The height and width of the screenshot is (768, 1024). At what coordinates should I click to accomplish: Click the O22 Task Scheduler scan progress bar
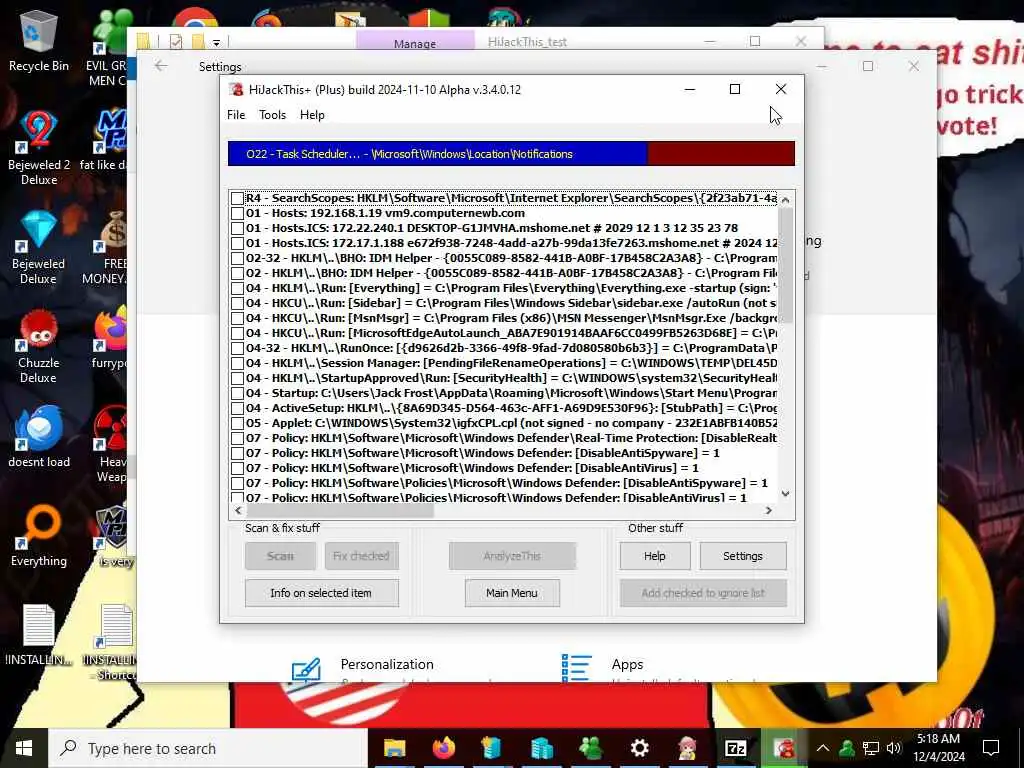[511, 153]
